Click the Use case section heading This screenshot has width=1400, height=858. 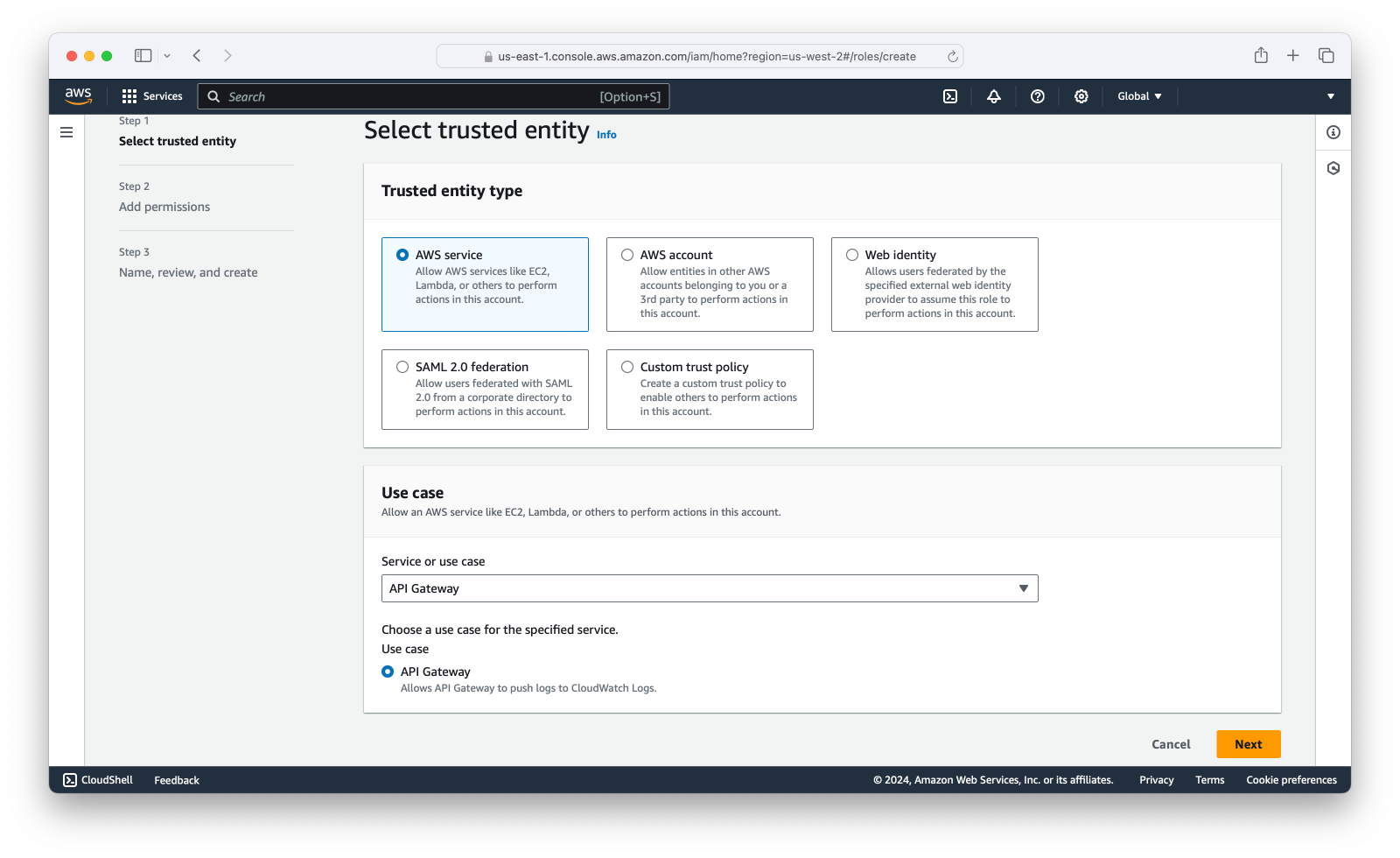412,493
